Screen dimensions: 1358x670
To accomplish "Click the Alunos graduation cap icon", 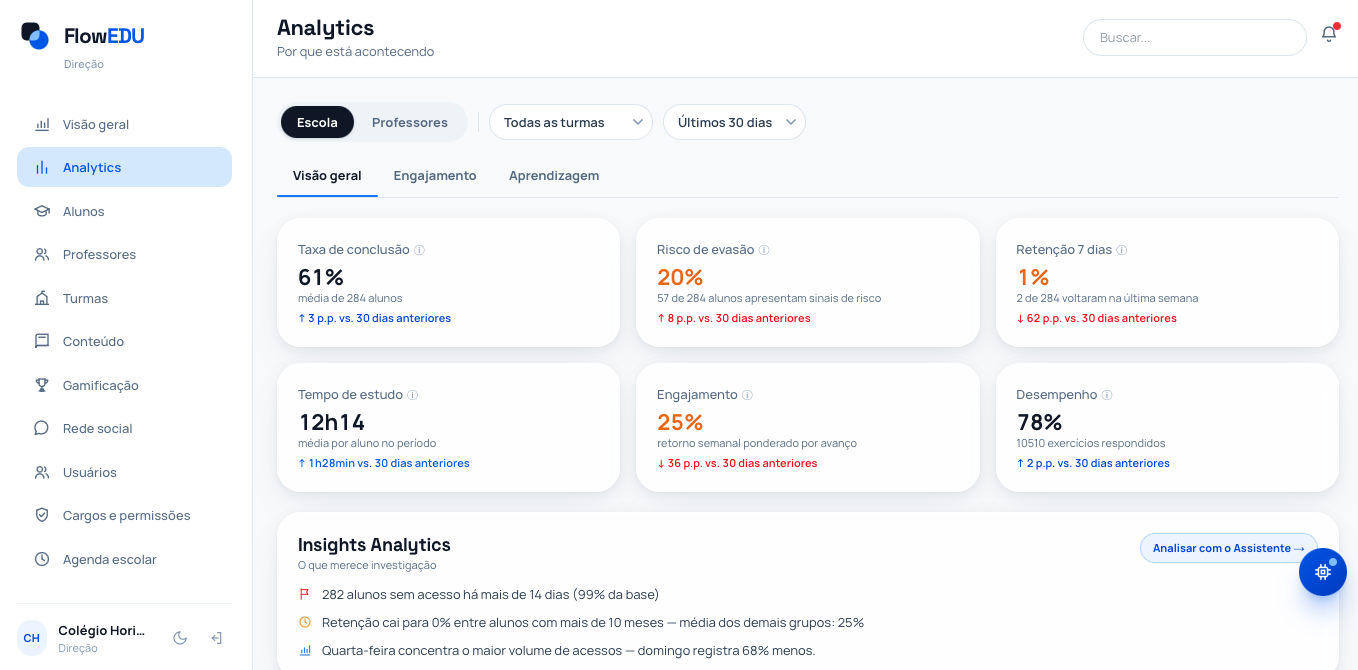I will click(x=42, y=212).
